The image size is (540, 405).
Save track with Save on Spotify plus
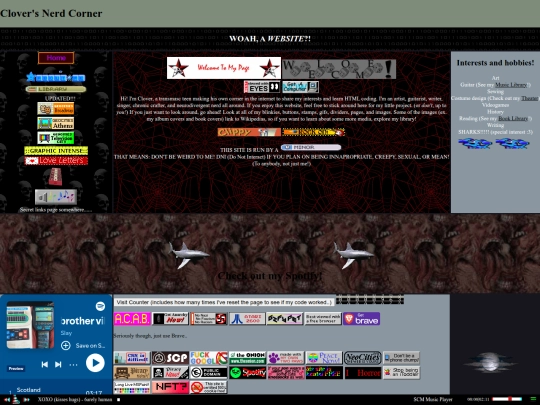[x=65, y=345]
